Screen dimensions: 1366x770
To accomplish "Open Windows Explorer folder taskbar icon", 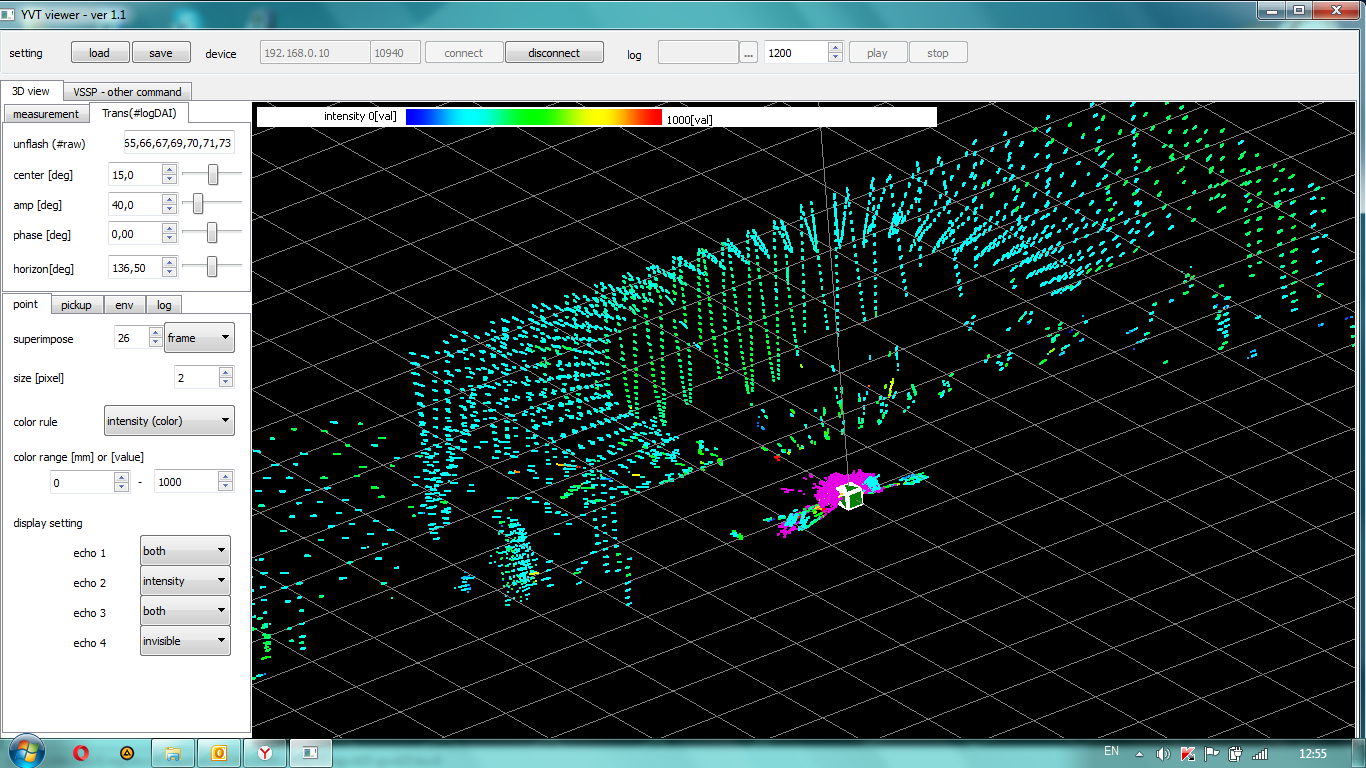I will point(172,752).
